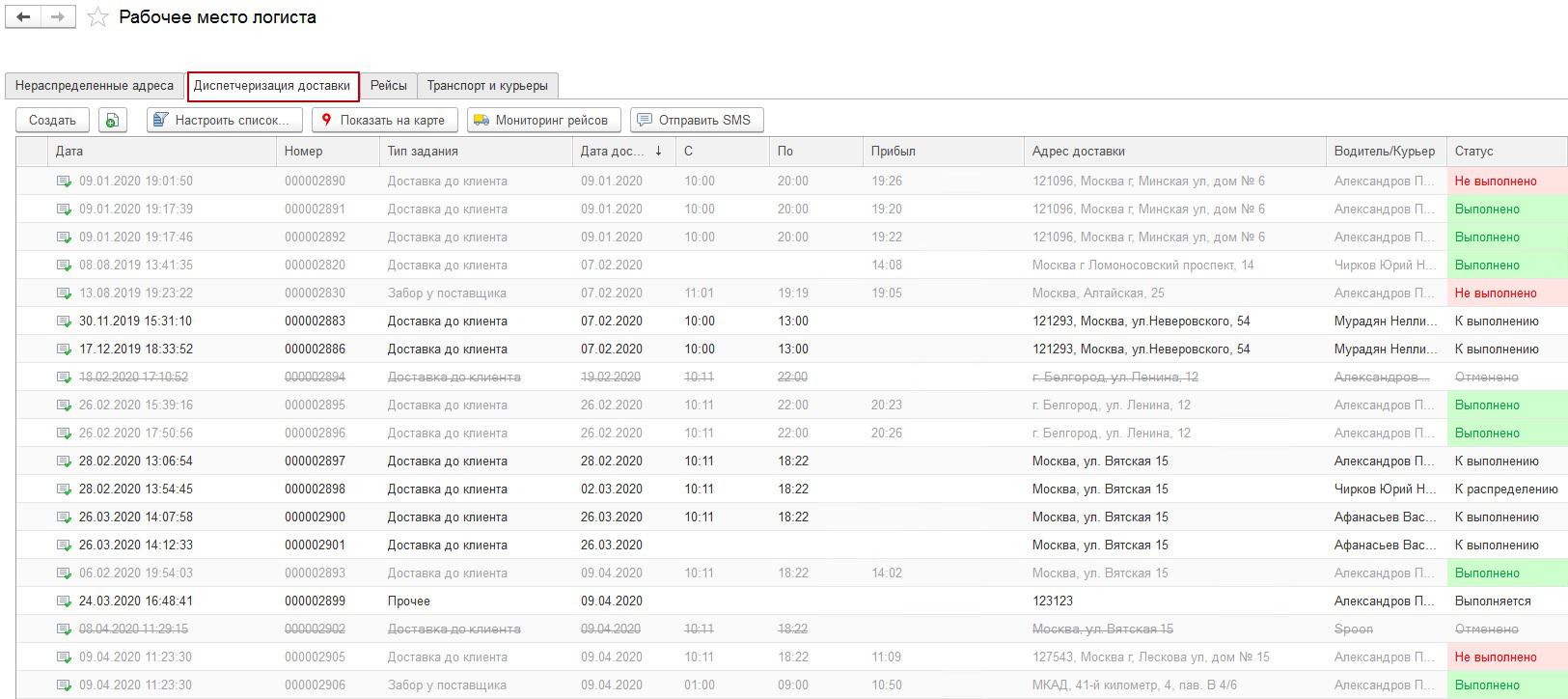This screenshot has width=1568, height=699.
Task: Click date 30.11.2019 15:31:10
Action: (135, 322)
